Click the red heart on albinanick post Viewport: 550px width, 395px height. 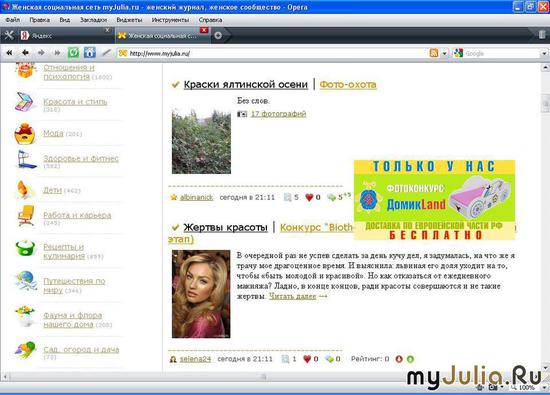[x=309, y=197]
